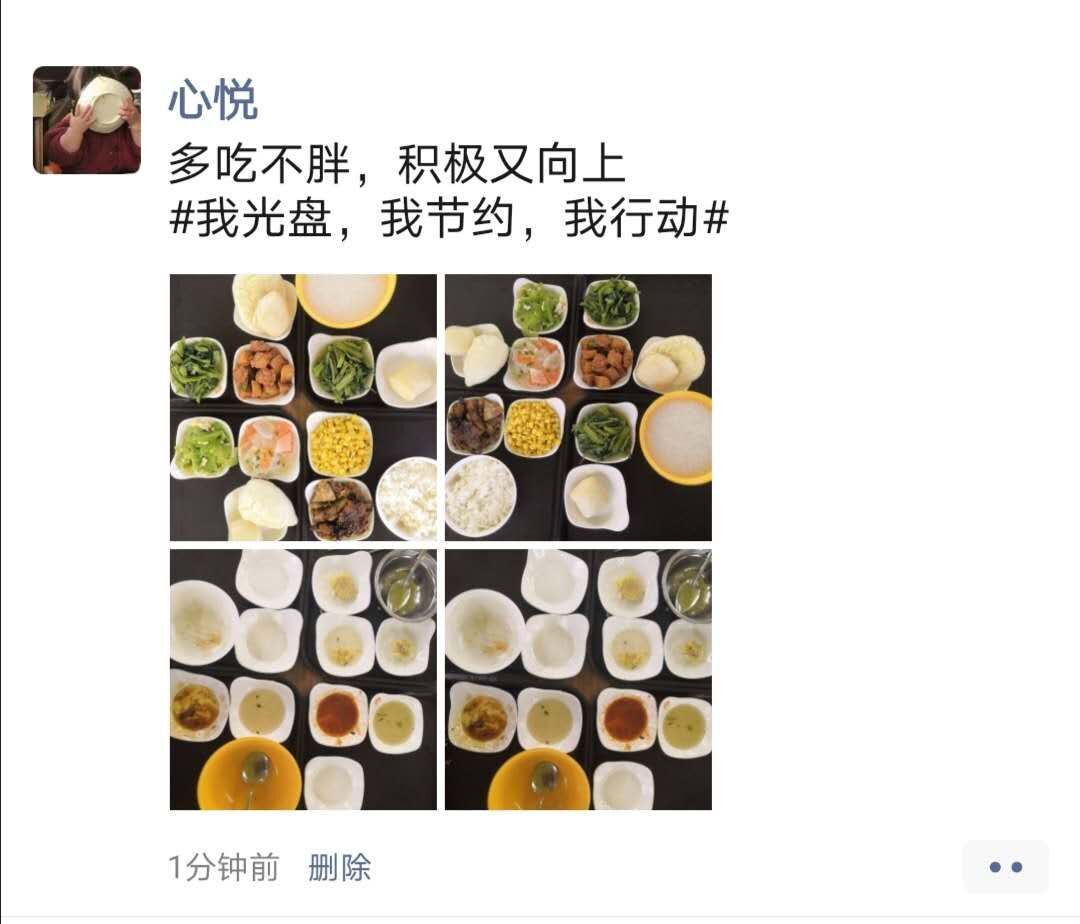Tap the green pepper dish in top-left photo
Viewport: 1080px width, 924px height.
coord(202,448)
